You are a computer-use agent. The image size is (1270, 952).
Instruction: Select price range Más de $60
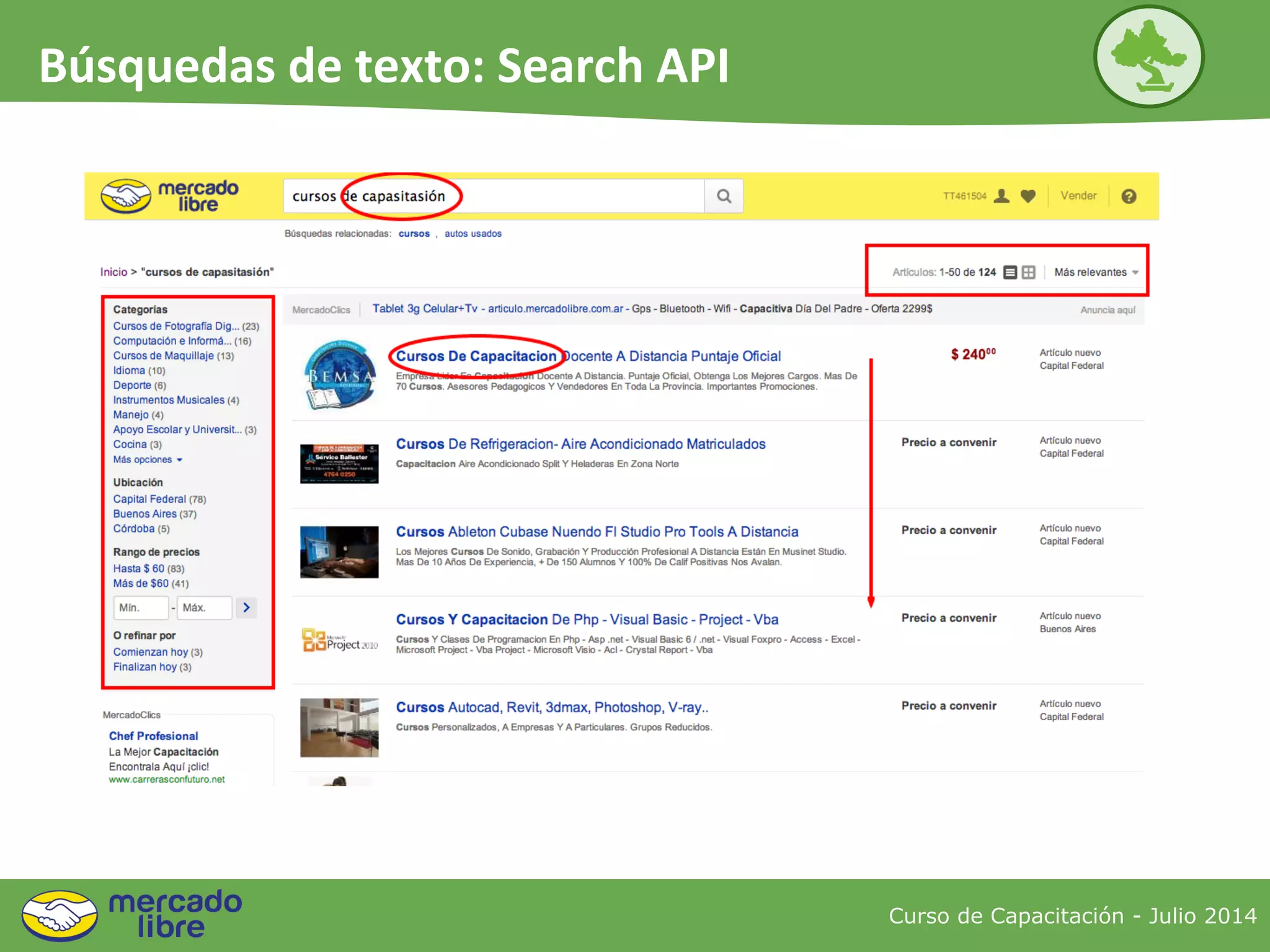click(141, 583)
